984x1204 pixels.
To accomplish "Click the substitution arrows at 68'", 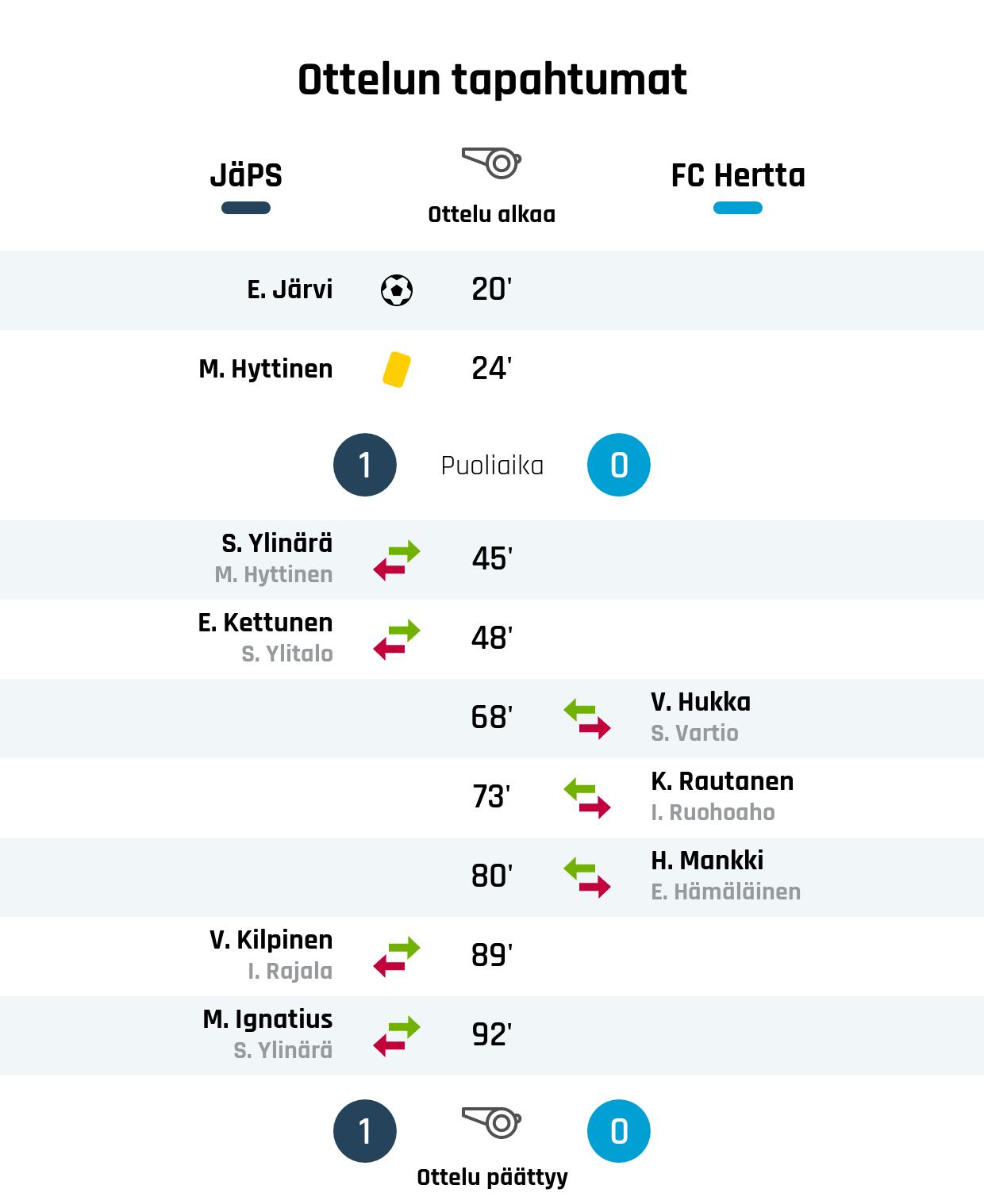I will tap(587, 719).
